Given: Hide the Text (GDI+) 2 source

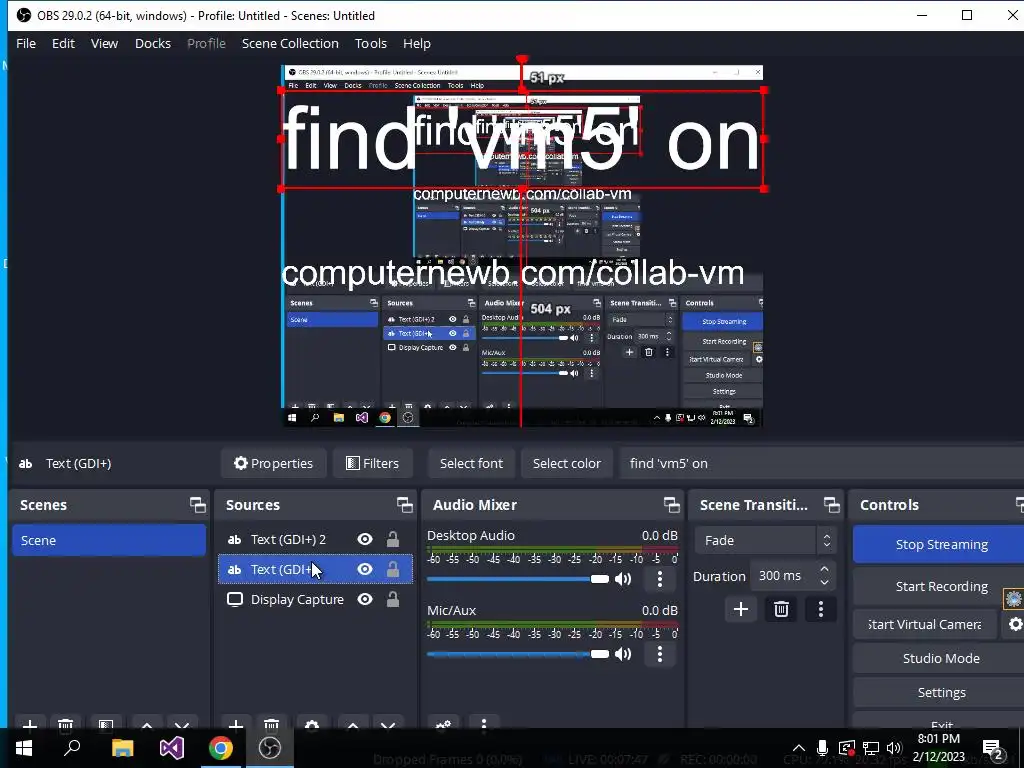Looking at the screenshot, I should coord(365,539).
